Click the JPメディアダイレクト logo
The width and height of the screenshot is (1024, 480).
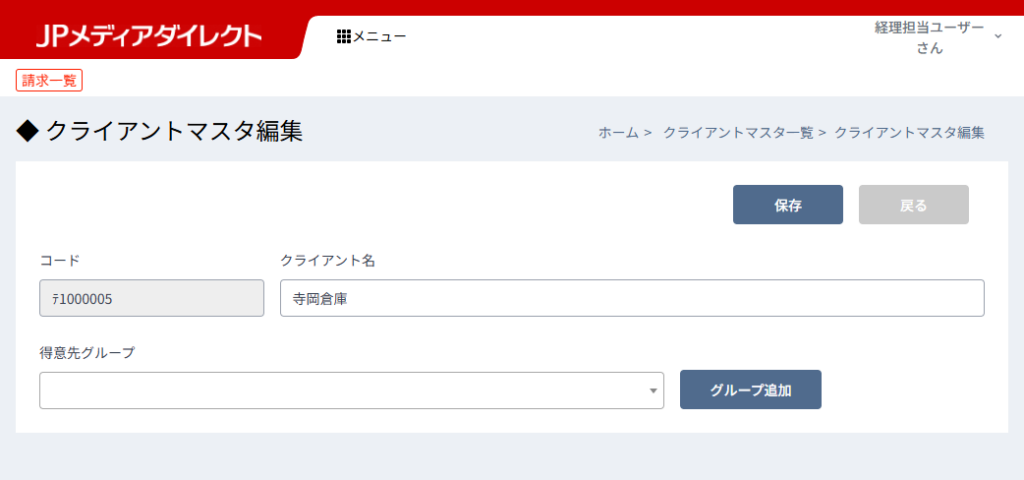148,37
